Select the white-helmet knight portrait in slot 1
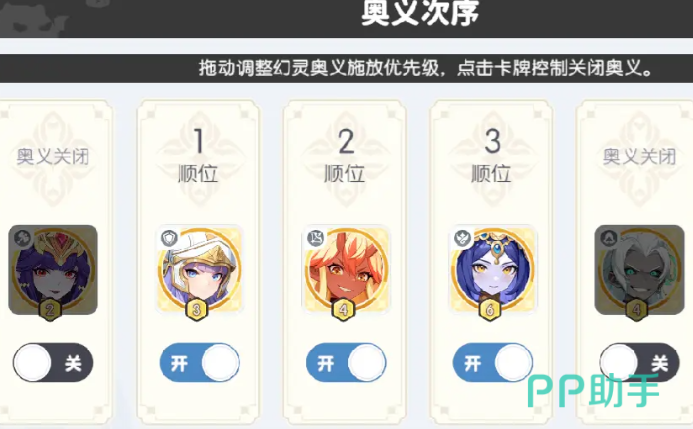The width and height of the screenshot is (693, 429). pos(199,270)
